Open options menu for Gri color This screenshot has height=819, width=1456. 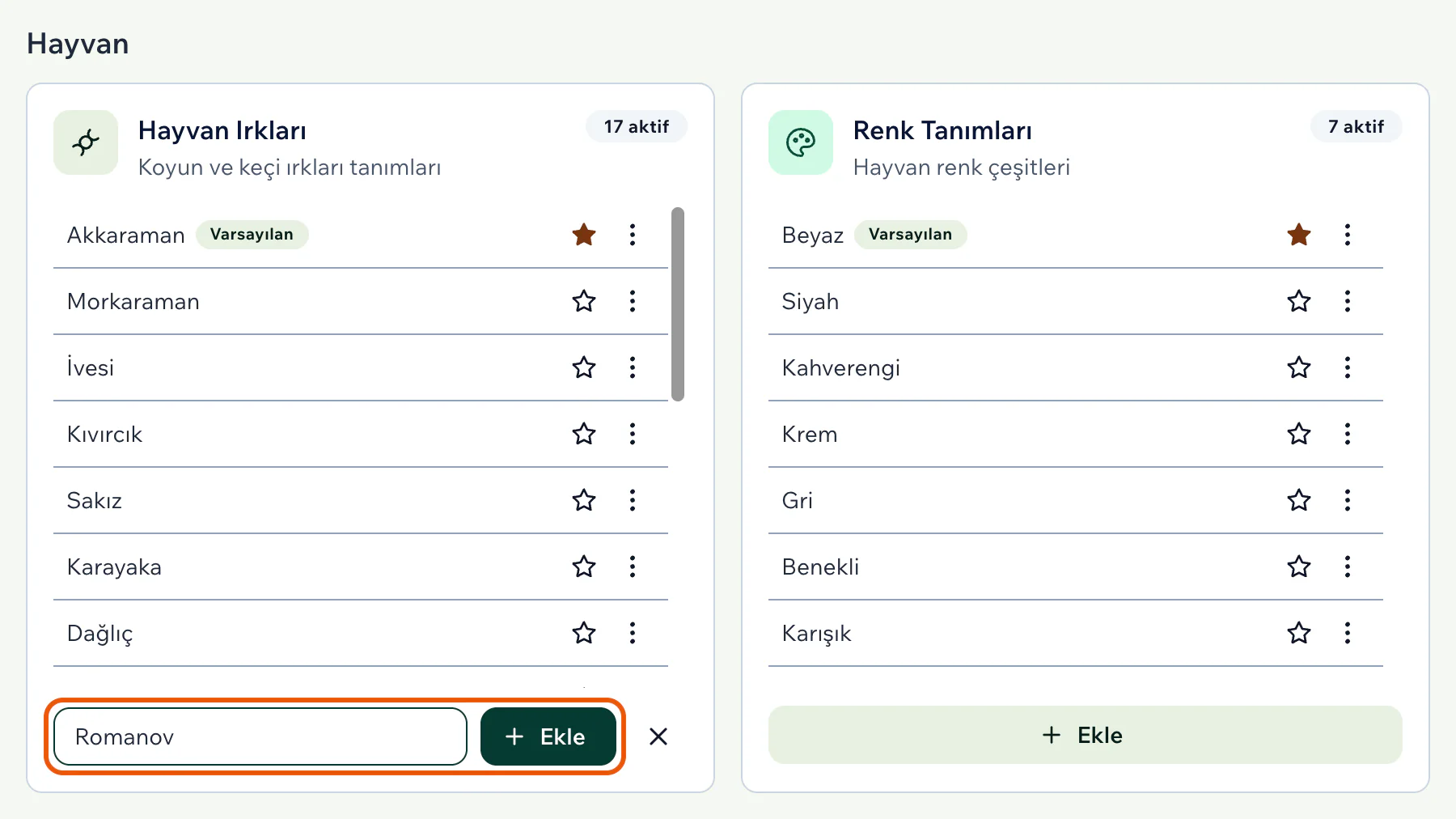pos(1348,500)
